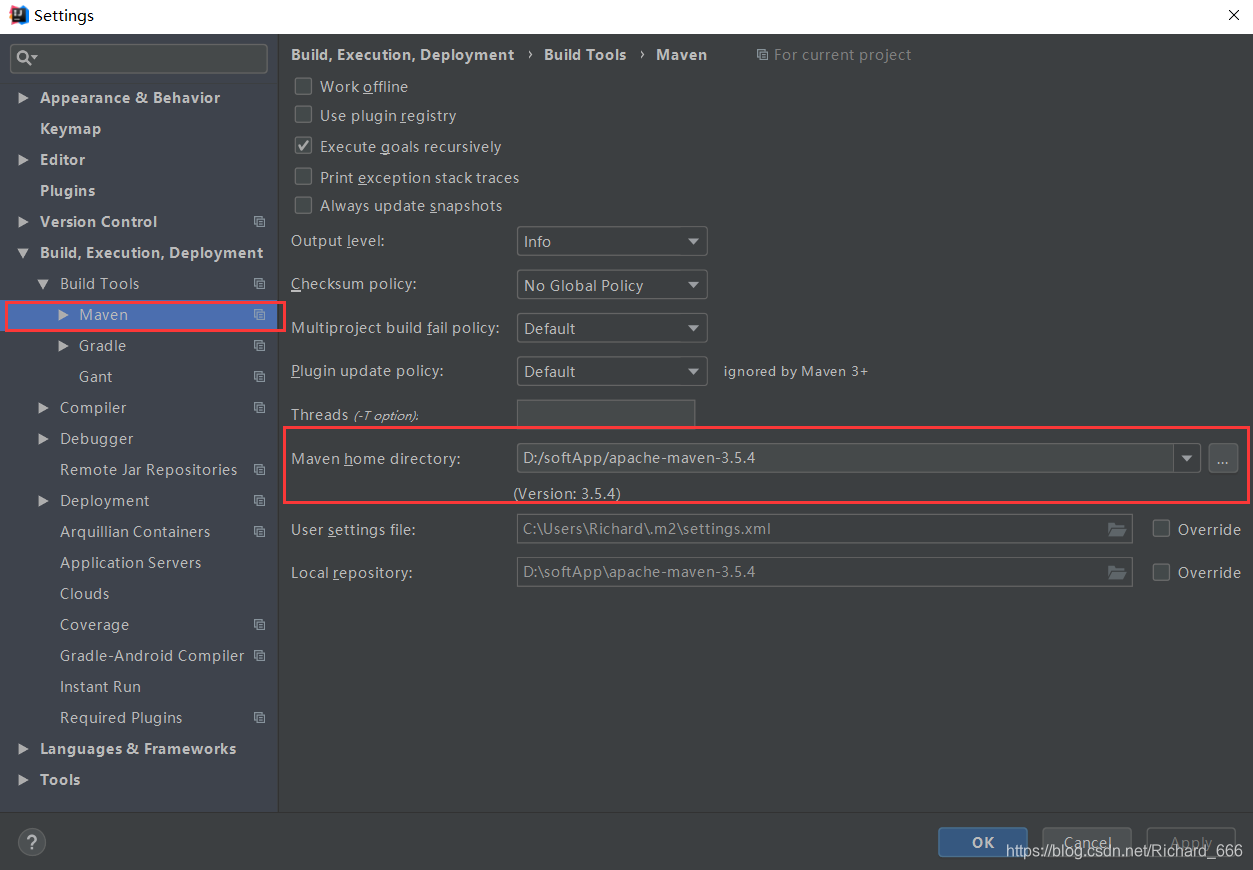Click the Apply button
Image resolution: width=1253 pixels, height=870 pixels.
tap(1191, 842)
